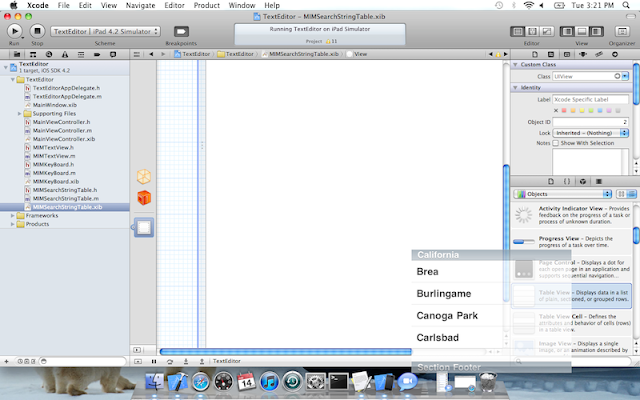The image size is (640, 400).
Task: Select MainViewController.xib file
Action: click(x=64, y=139)
